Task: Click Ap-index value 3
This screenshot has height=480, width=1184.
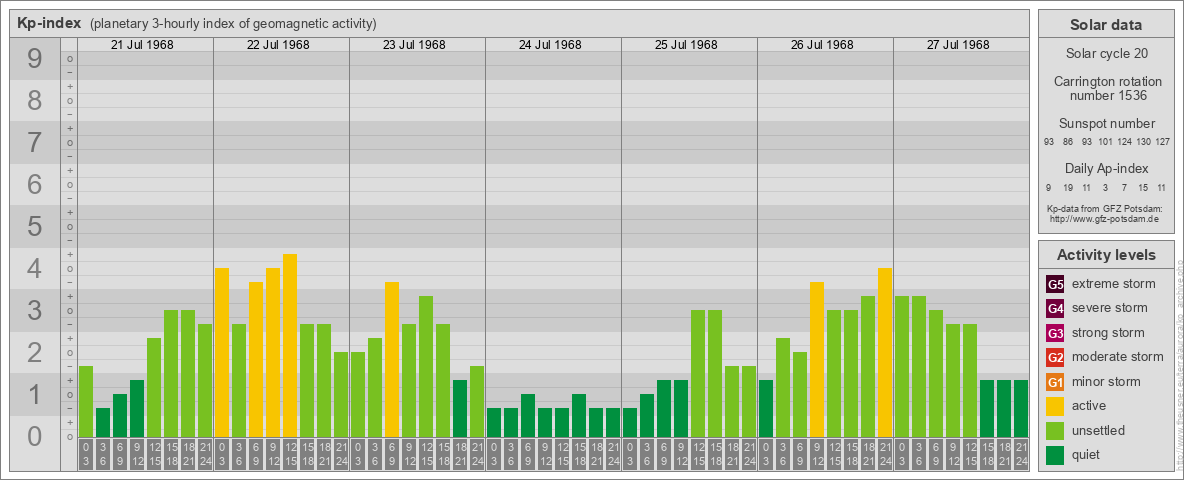Action: [x=1105, y=187]
